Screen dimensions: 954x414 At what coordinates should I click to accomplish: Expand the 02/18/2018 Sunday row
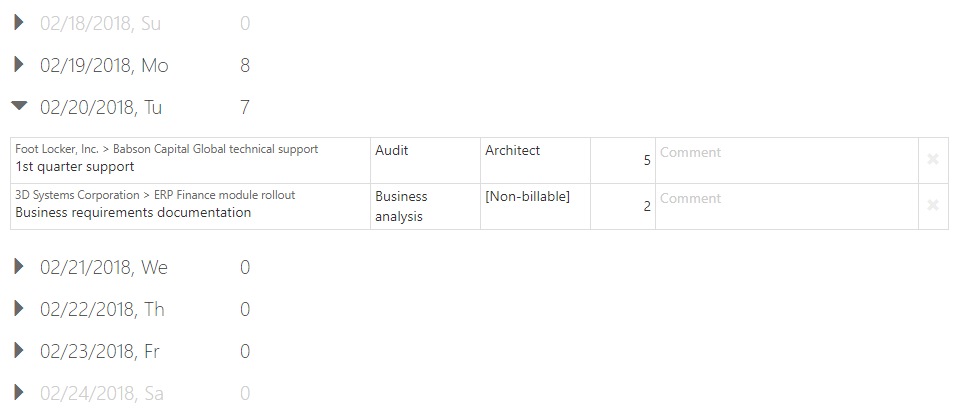click(18, 22)
